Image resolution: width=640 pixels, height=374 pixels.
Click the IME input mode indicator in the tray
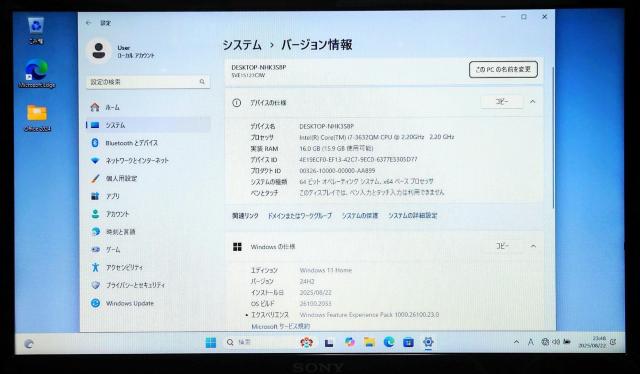[531, 342]
